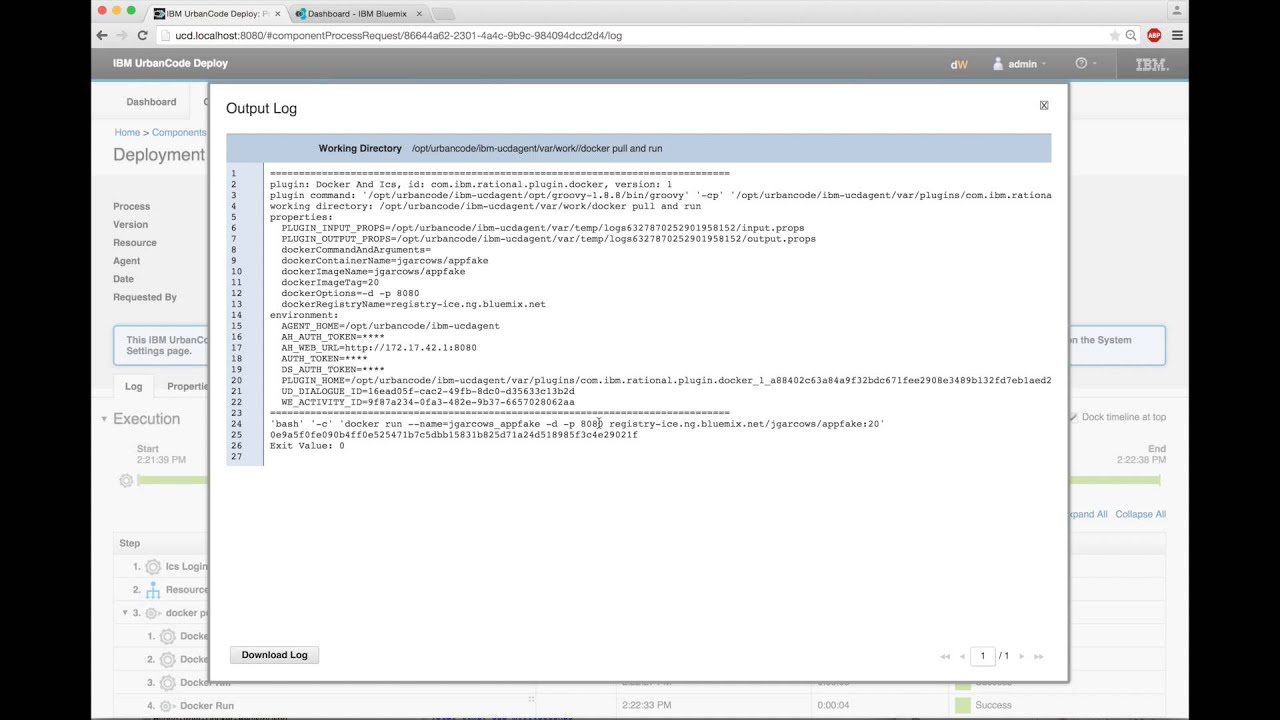Click 'Exit Value: 0' log line
The height and width of the screenshot is (720, 1280).
[x=307, y=446]
